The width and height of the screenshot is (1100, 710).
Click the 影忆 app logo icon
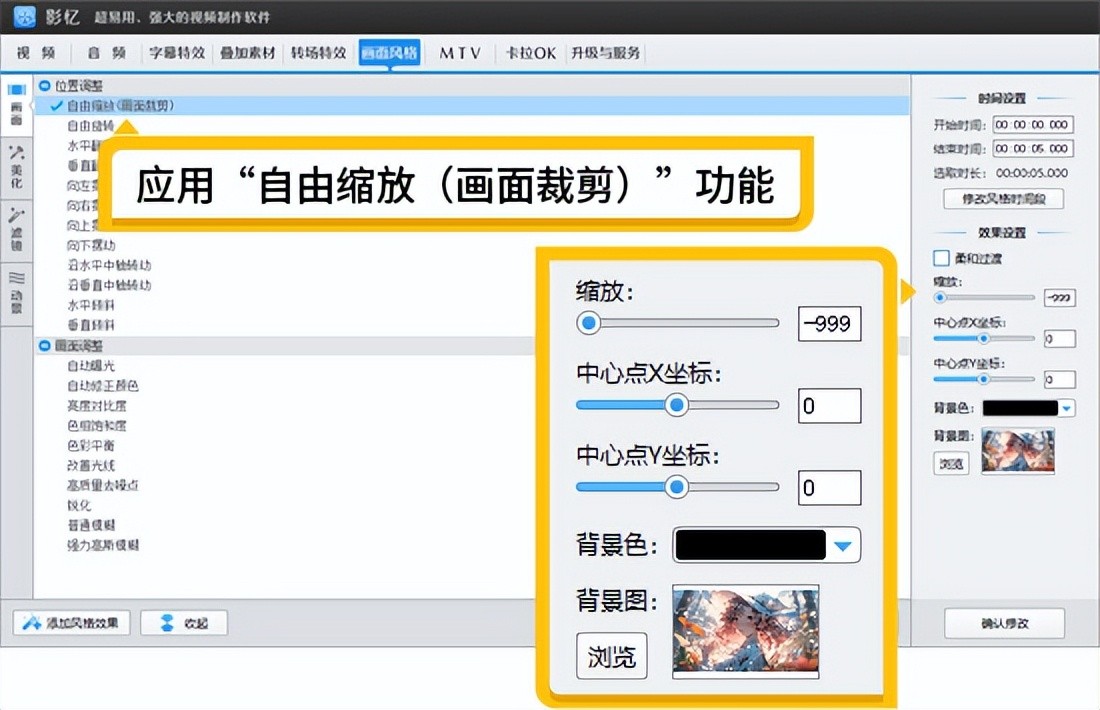24,17
